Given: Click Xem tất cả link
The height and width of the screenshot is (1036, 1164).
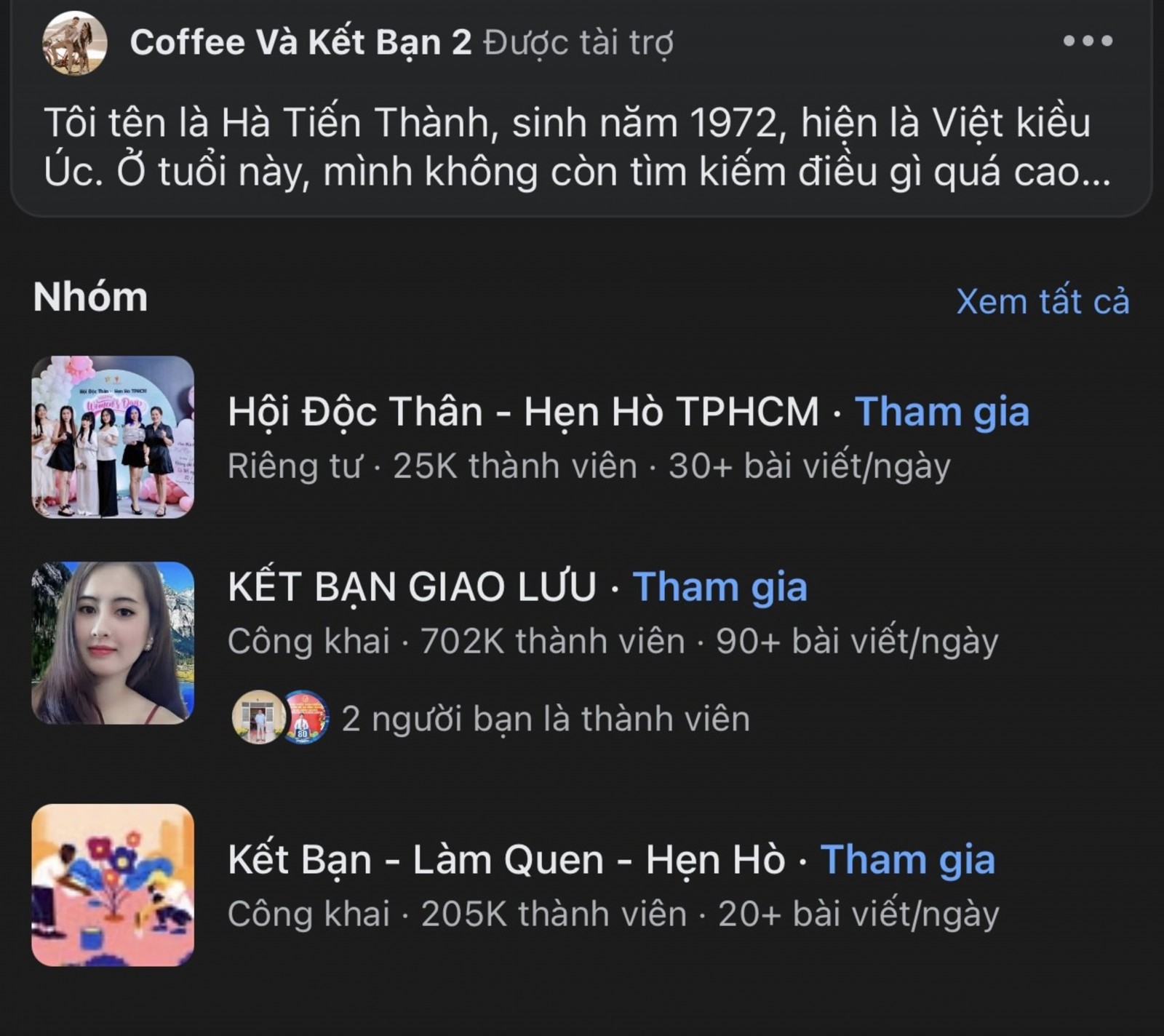Looking at the screenshot, I should coord(1043,301).
